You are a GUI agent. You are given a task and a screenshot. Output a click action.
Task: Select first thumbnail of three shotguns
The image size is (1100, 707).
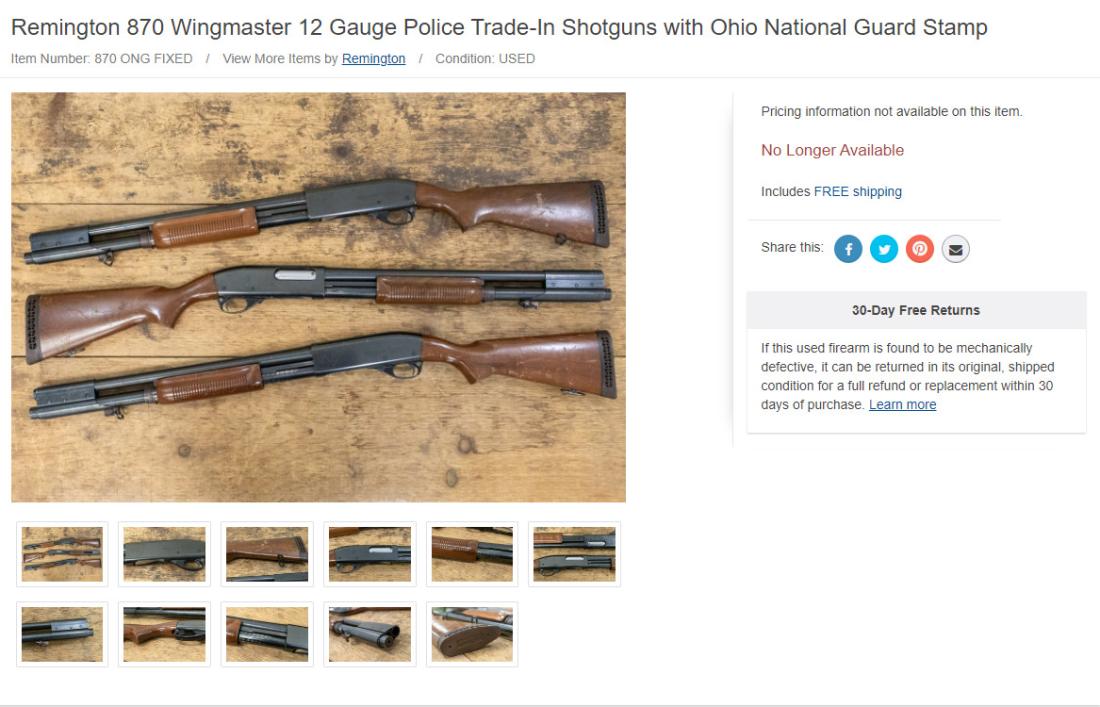pos(62,554)
